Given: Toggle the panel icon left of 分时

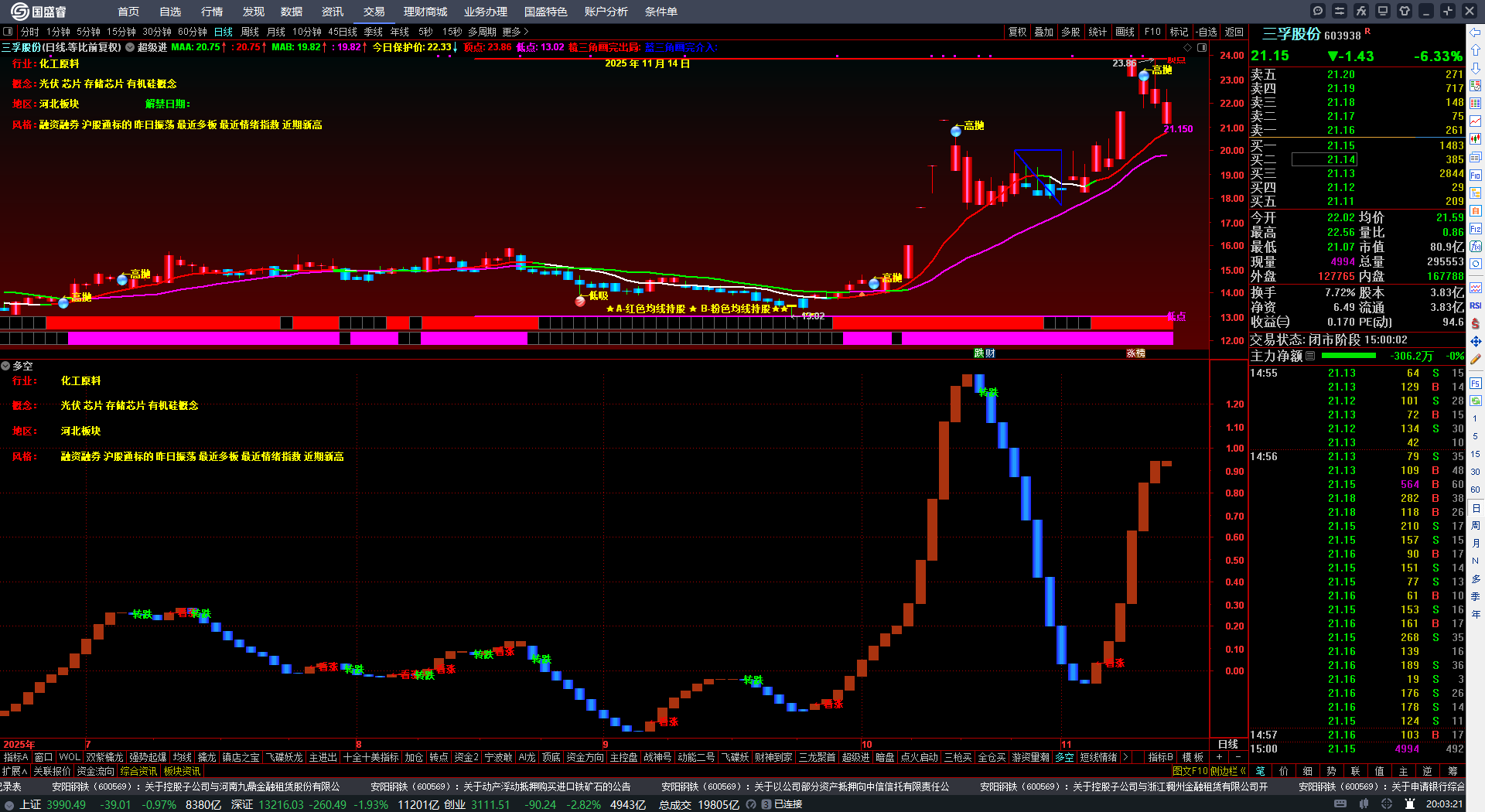Looking at the screenshot, I should coord(8,32).
